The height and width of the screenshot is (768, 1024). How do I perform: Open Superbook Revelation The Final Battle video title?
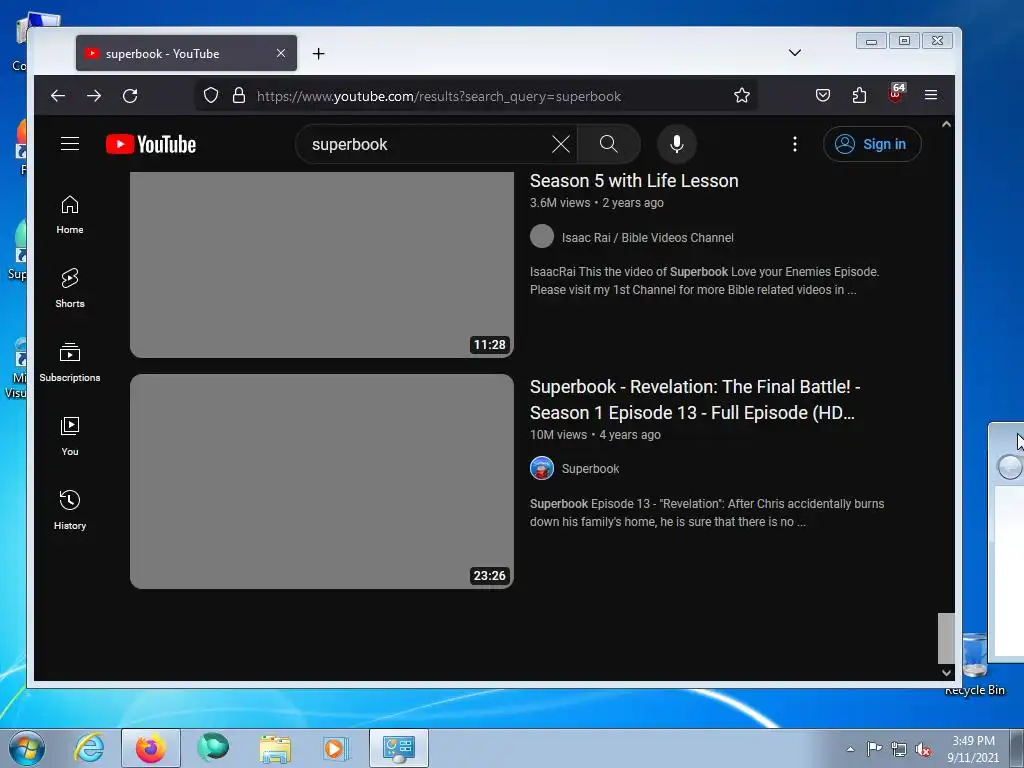(695, 400)
